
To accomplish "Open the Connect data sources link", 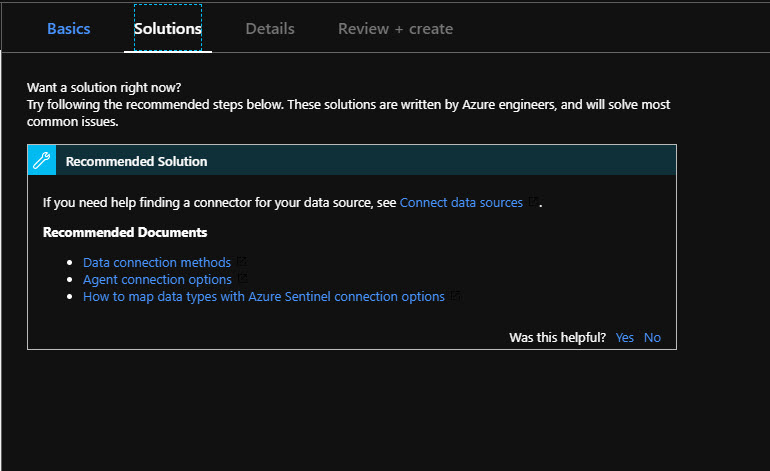I will (461, 202).
